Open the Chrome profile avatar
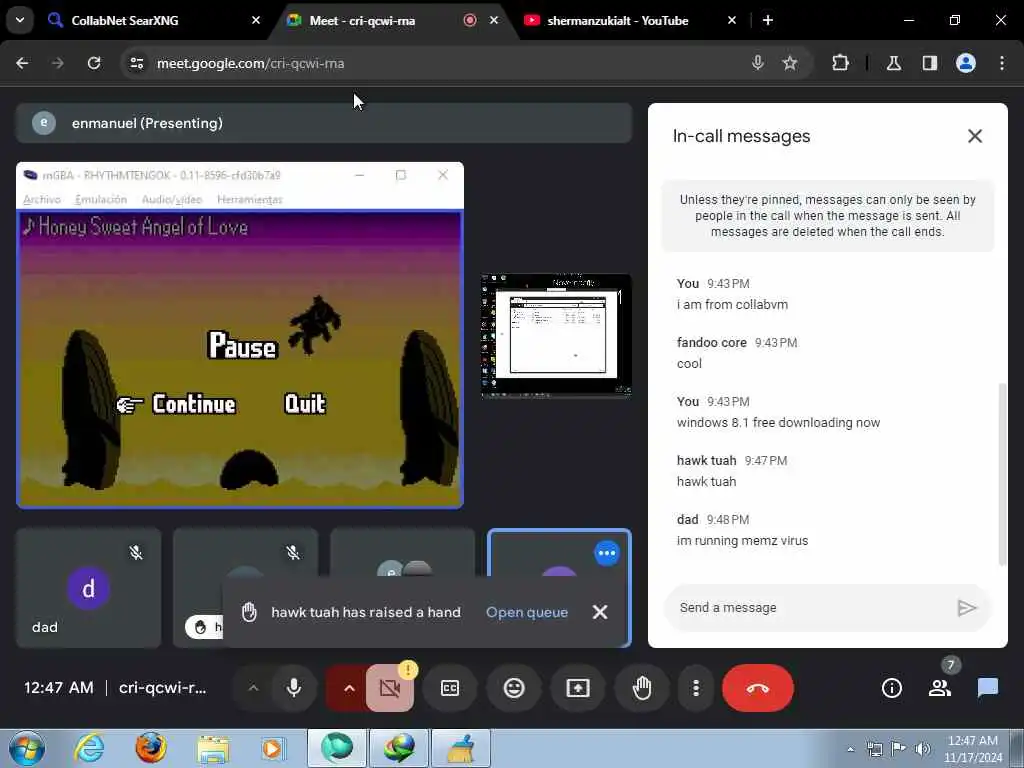This screenshot has width=1024, height=768. (x=966, y=63)
